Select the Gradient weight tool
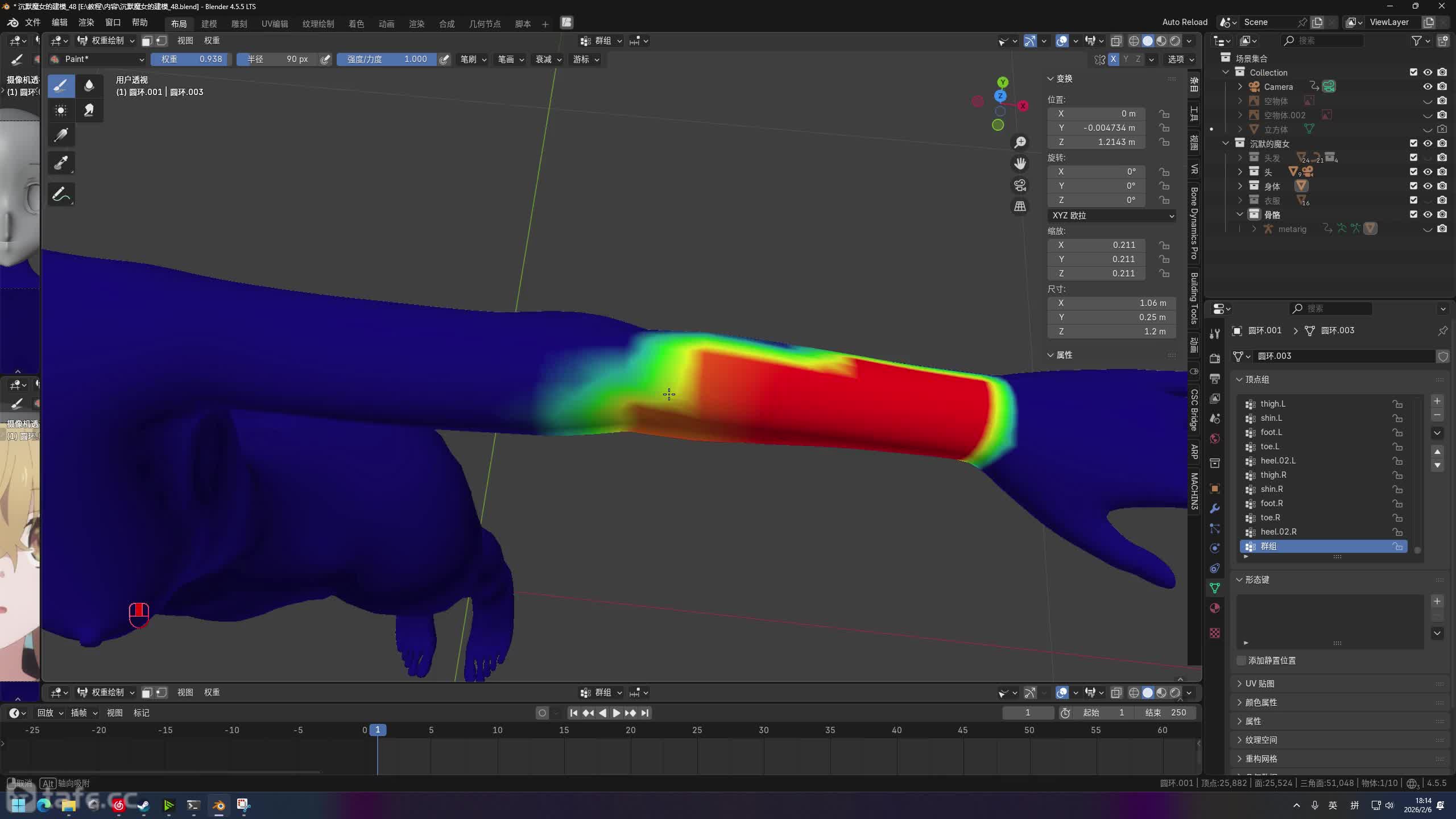1456x819 pixels. tap(61, 135)
